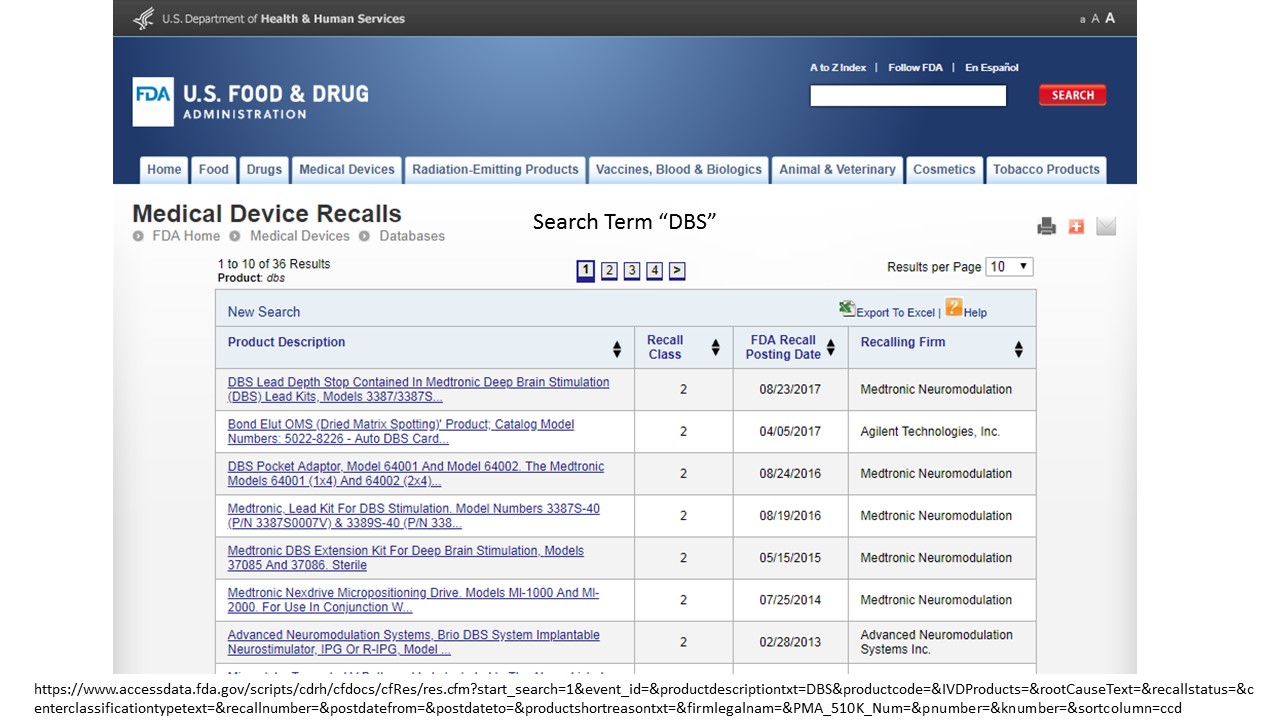Open the Cosmetics tab
The width and height of the screenshot is (1280, 720).
tap(944, 170)
